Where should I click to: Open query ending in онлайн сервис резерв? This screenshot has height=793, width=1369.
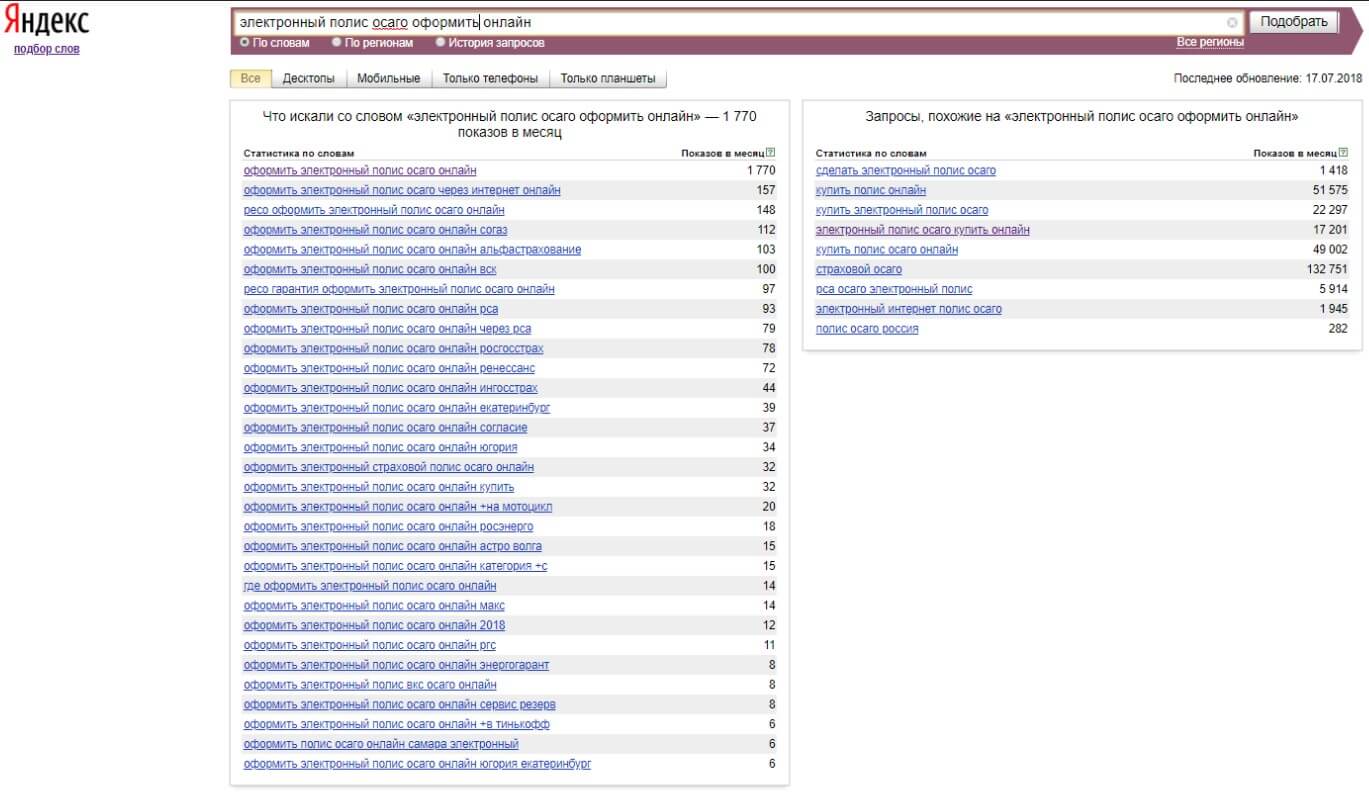(399, 704)
